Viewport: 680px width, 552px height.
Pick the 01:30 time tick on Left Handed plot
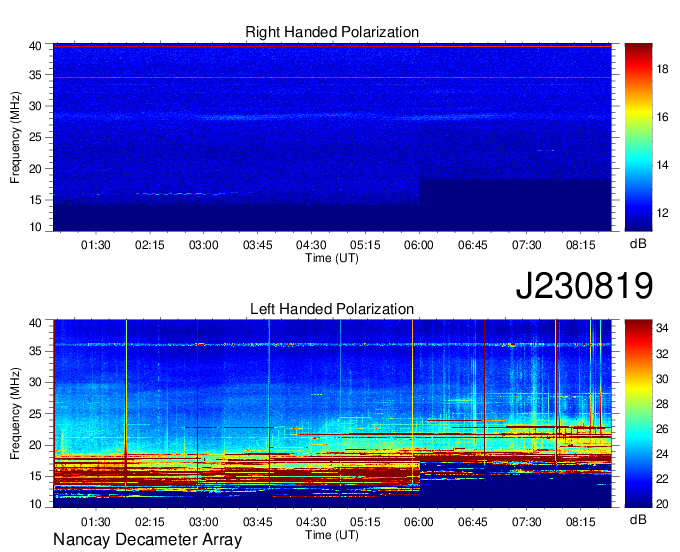(x=95, y=522)
